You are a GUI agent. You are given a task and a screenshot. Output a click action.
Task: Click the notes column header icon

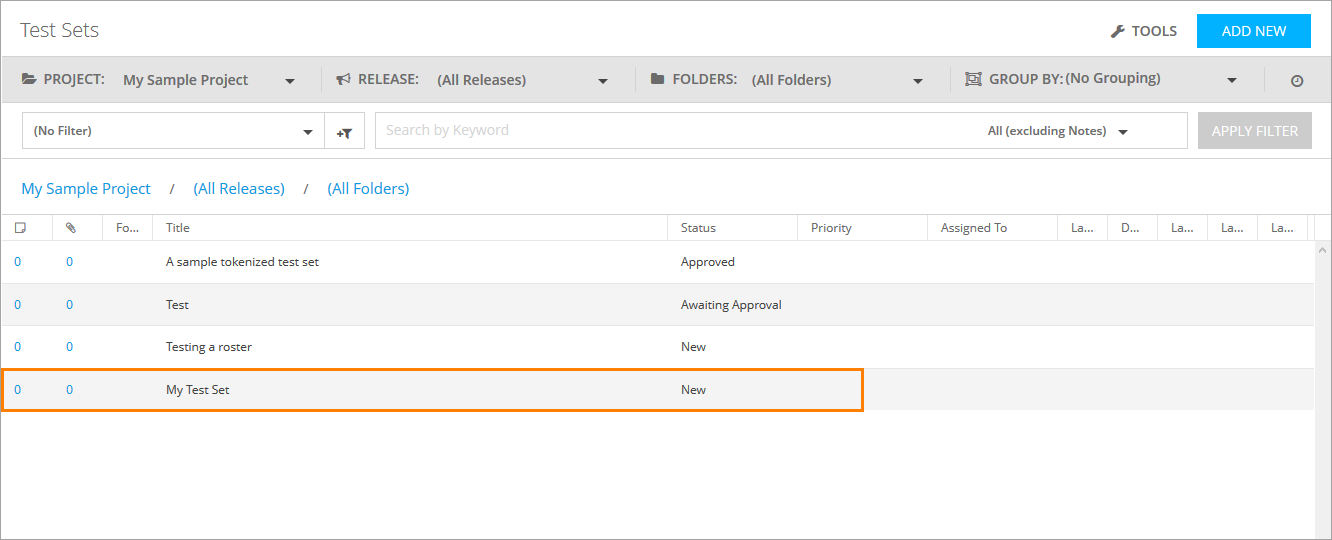pos(20,228)
